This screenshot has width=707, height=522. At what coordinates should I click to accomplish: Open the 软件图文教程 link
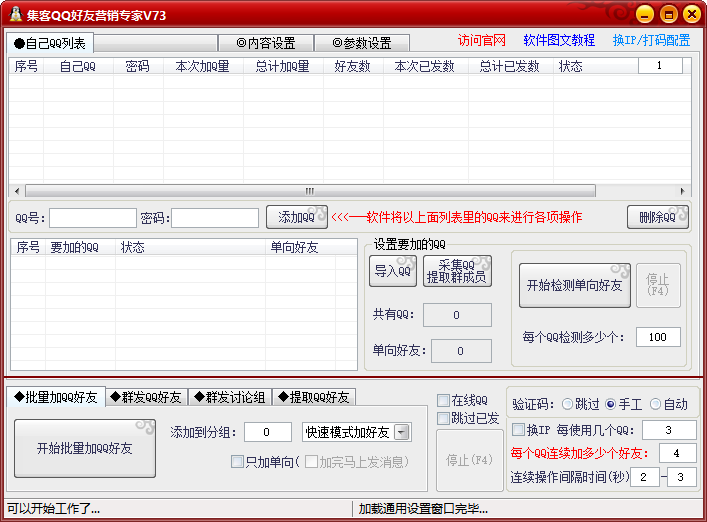tap(559, 41)
